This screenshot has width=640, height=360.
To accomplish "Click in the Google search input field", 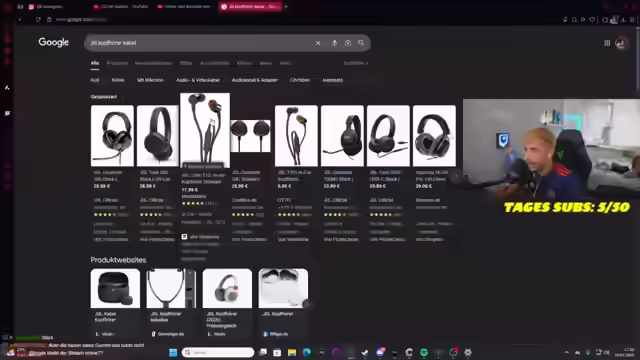I will click(x=200, y=43).
